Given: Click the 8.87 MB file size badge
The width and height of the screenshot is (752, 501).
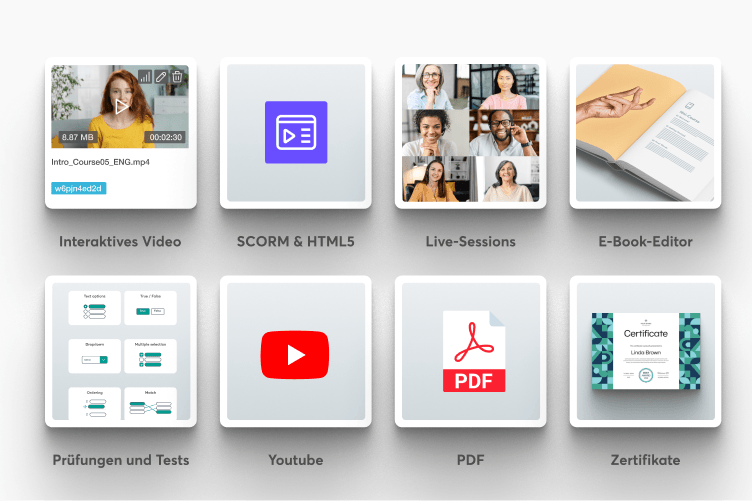Looking at the screenshot, I should [78, 137].
